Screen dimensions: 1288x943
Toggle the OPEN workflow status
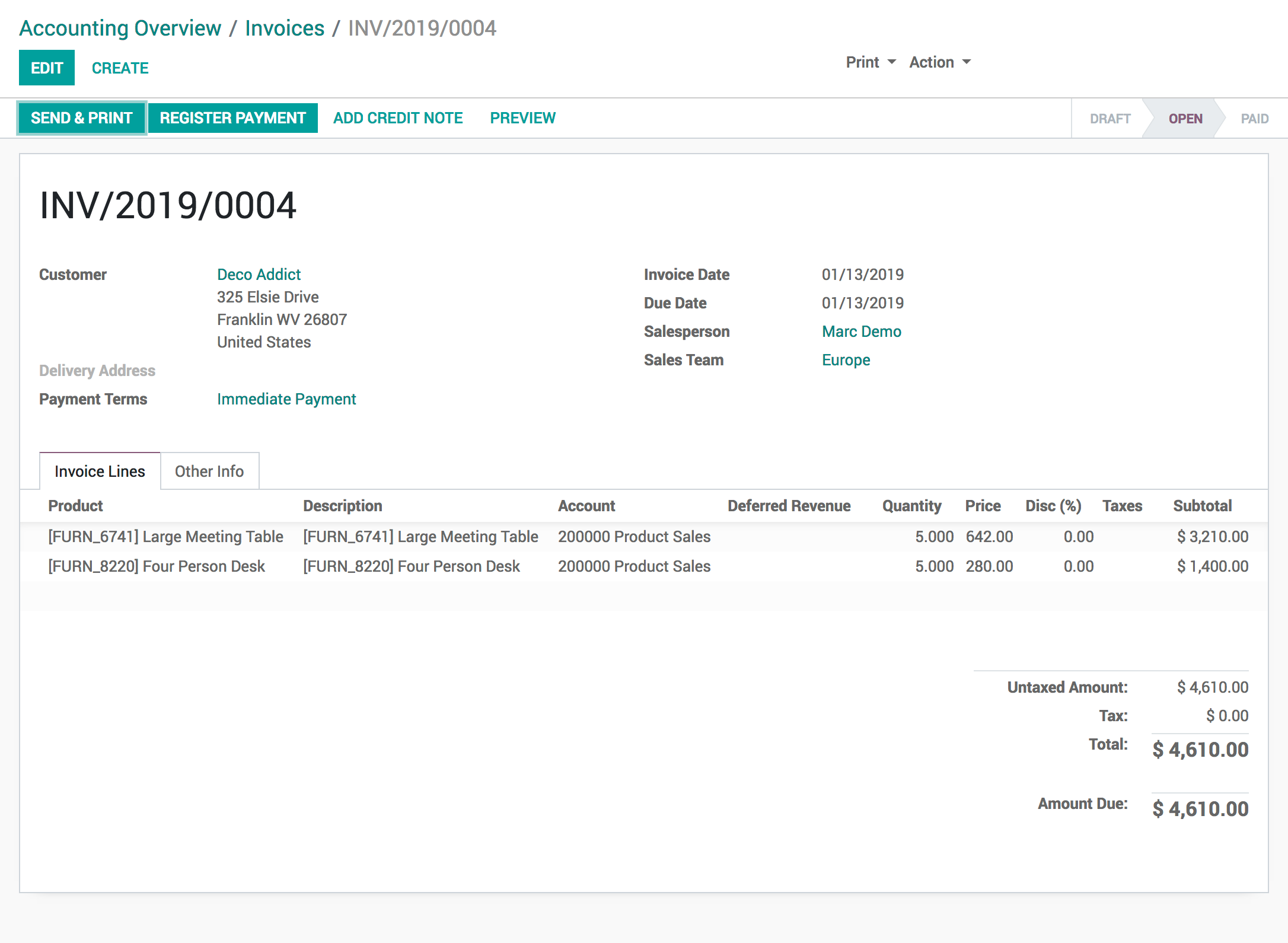click(x=1184, y=118)
